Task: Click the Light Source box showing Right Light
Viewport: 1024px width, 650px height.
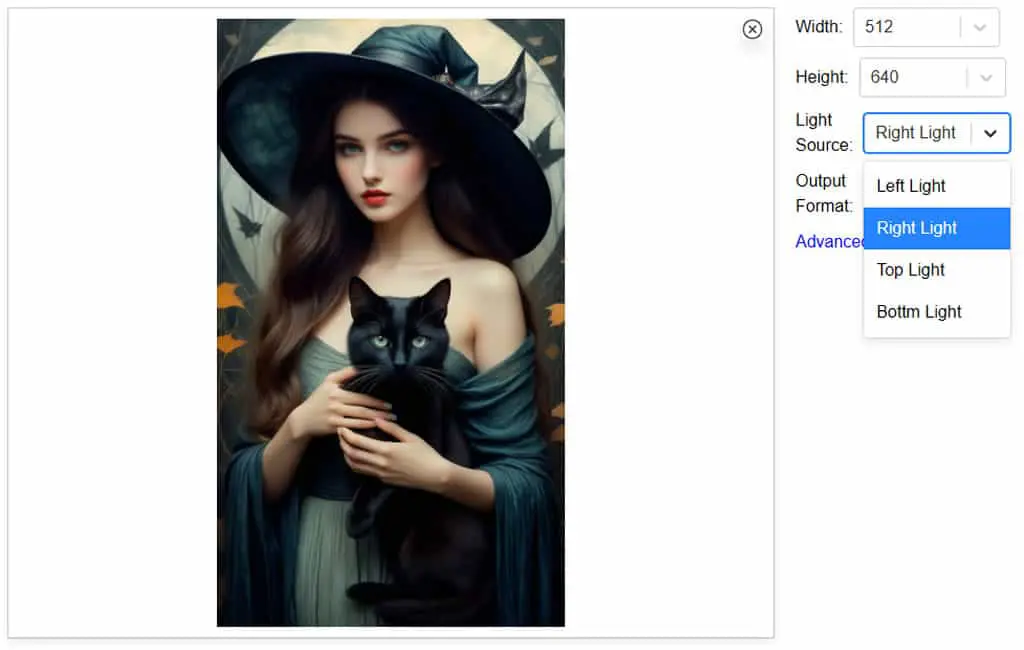Action: pos(936,133)
